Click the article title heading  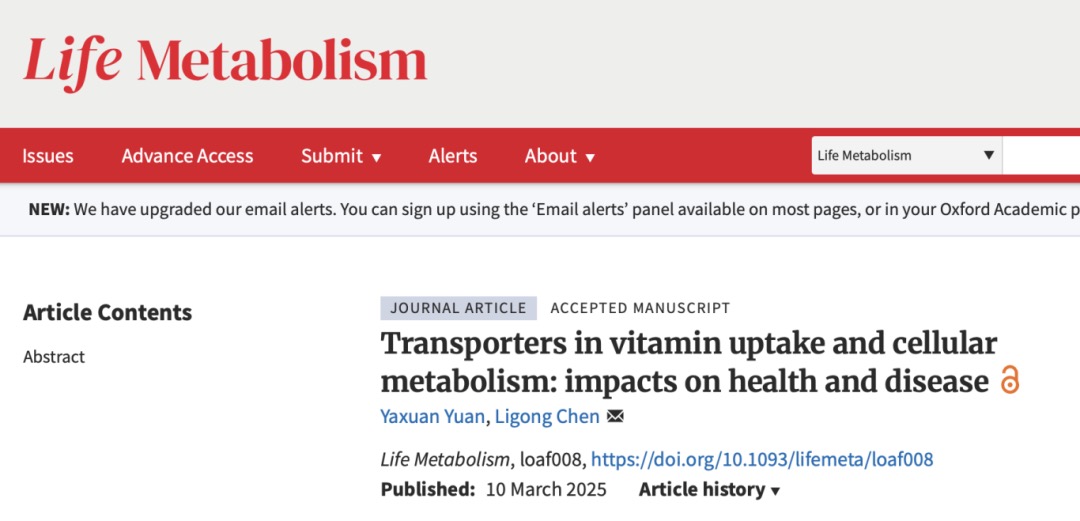688,362
